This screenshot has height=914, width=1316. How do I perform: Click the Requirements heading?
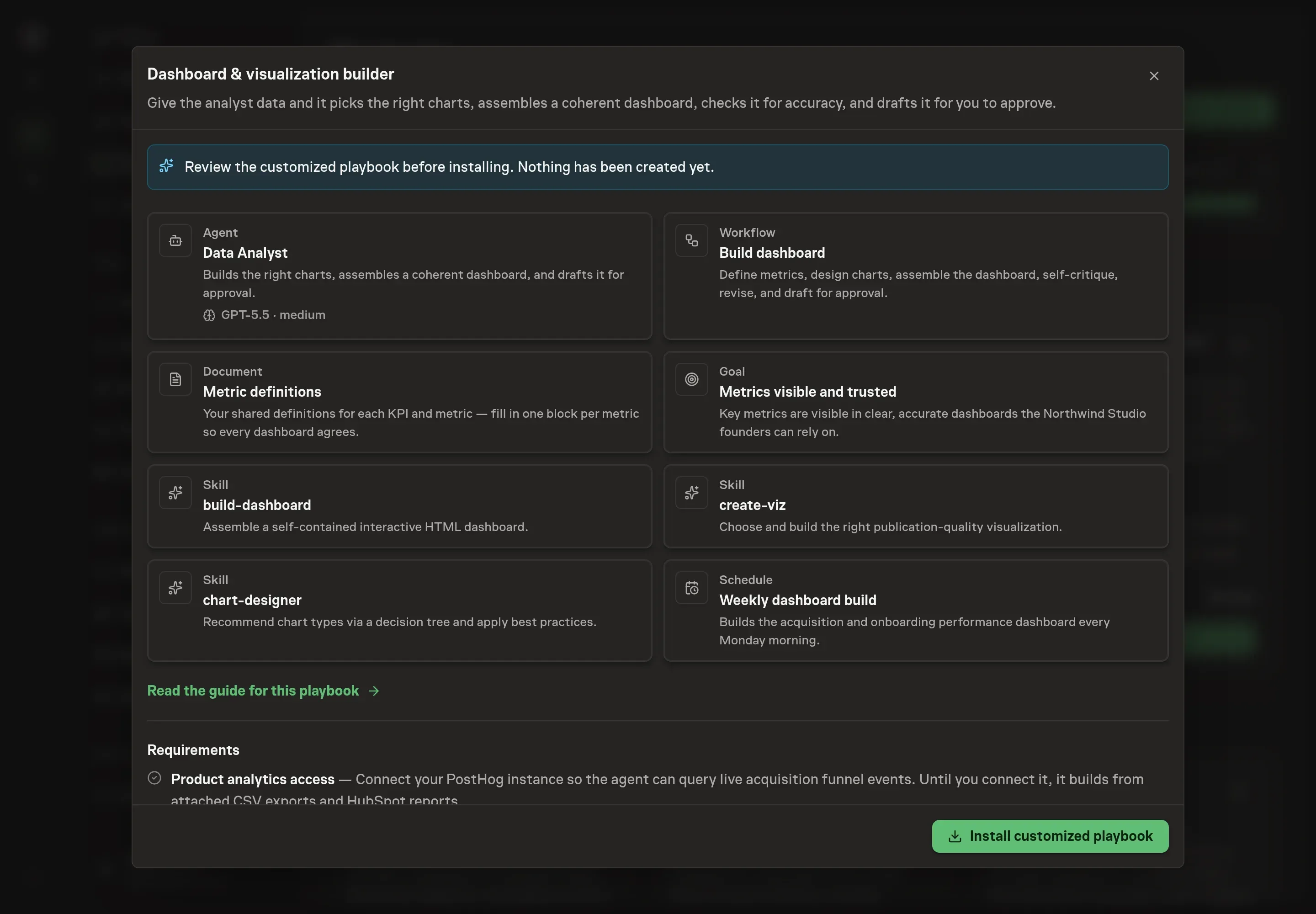[193, 749]
